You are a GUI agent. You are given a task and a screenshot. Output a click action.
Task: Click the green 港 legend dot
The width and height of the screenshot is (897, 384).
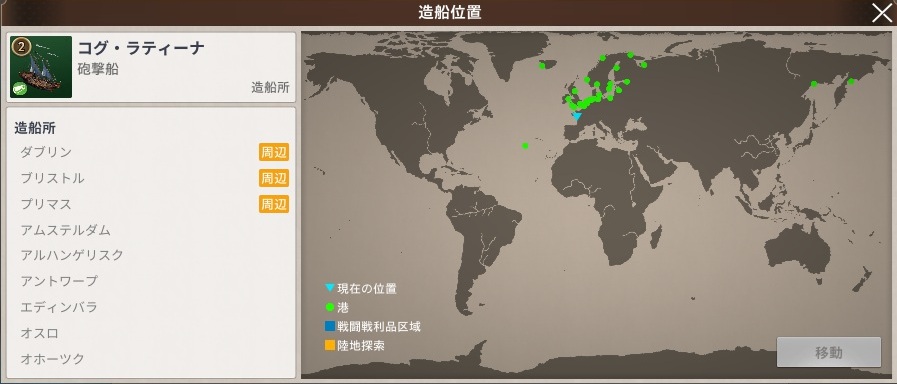[x=330, y=307]
